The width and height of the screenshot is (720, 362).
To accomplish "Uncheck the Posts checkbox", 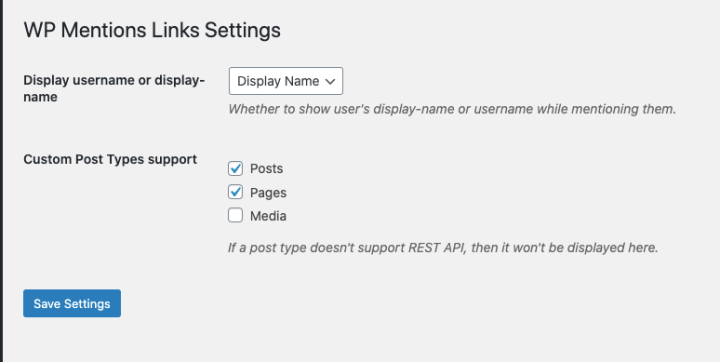I will 235,169.
